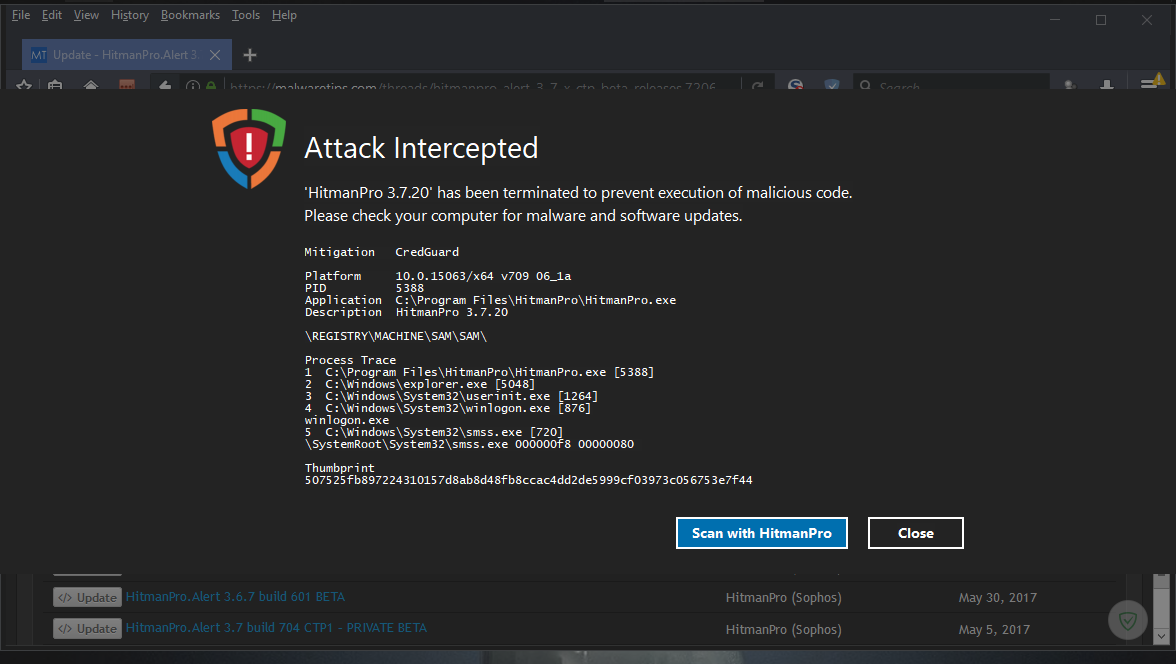The image size is (1176, 664).
Task: Click the Update label beside build 704
Action: 87,629
